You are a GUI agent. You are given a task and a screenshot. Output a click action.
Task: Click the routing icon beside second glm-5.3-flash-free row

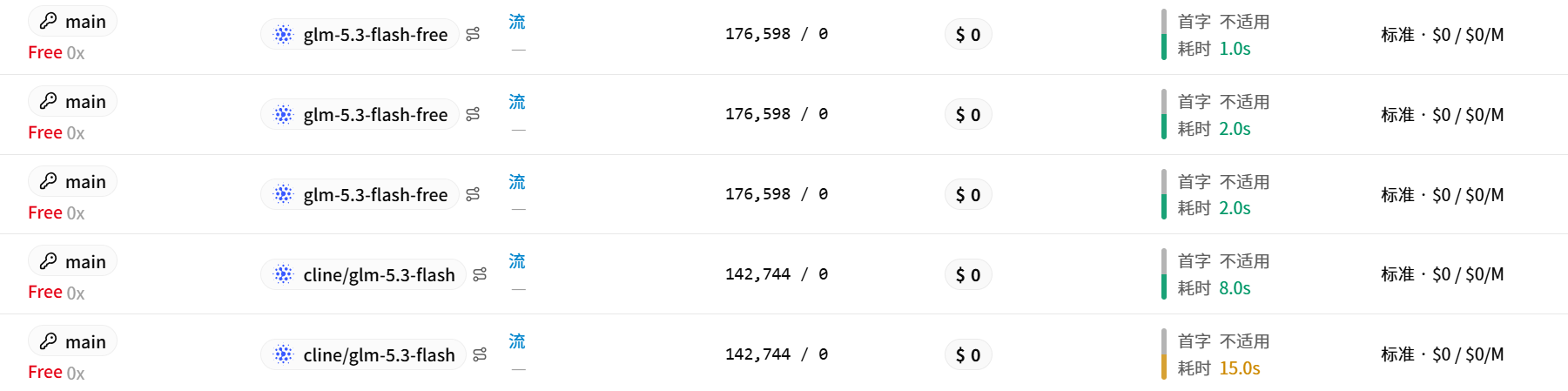pyautogui.click(x=473, y=114)
